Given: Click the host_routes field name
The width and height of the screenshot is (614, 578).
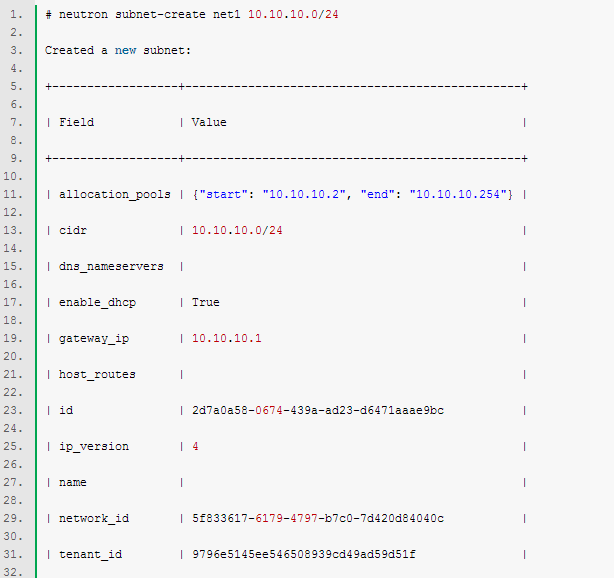Looking at the screenshot, I should coord(97,374).
